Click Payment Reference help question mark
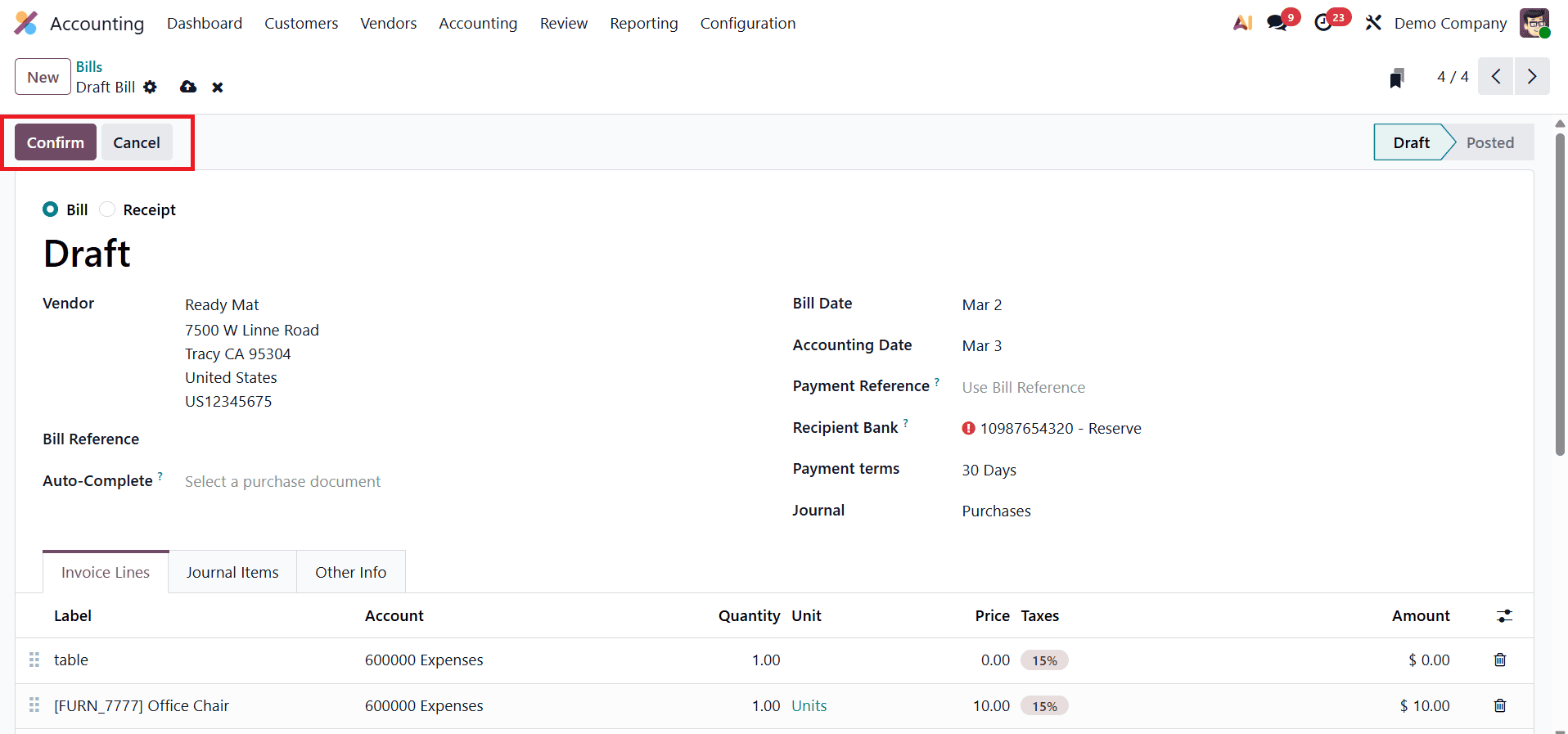 937,381
